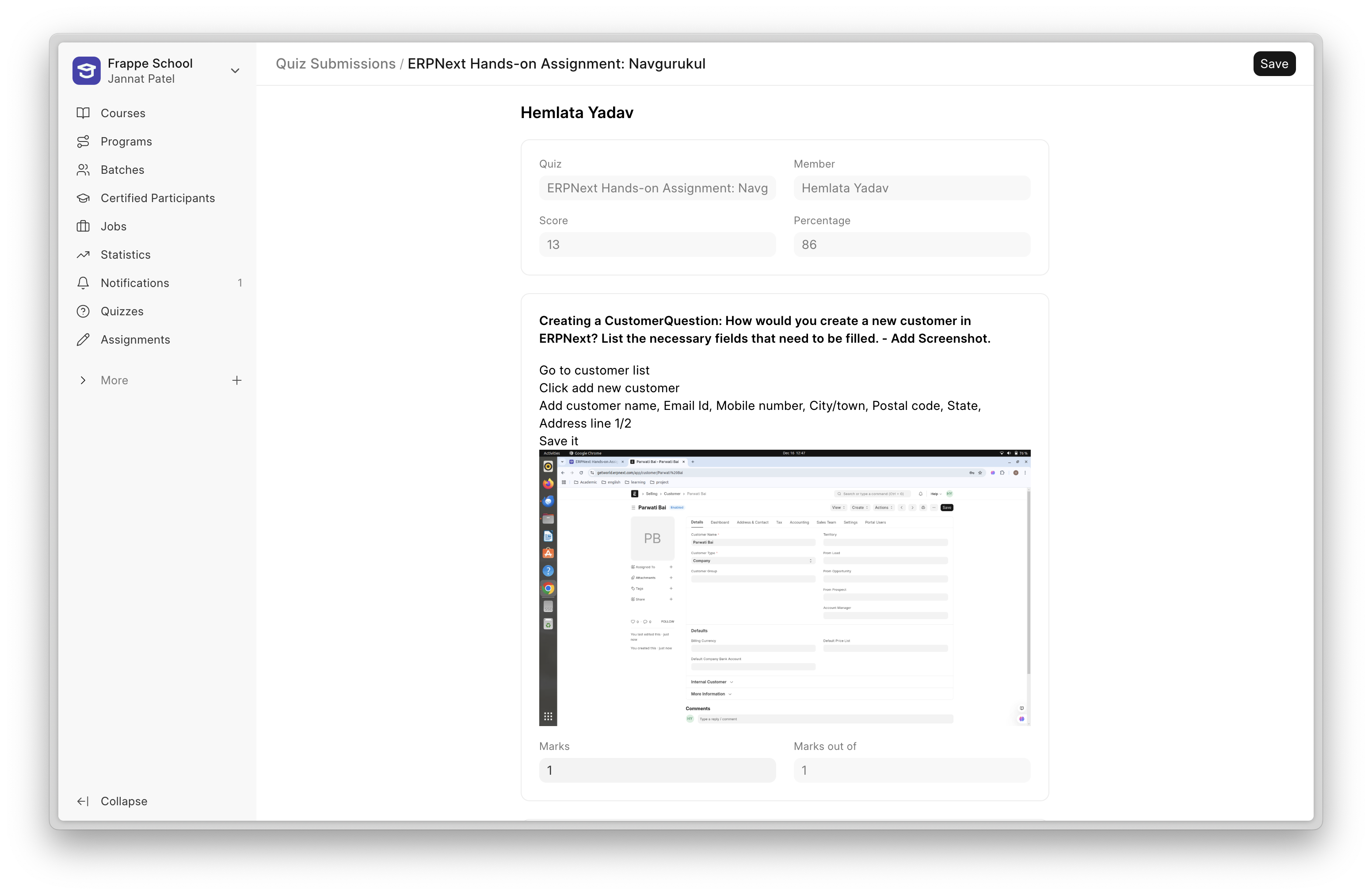The width and height of the screenshot is (1372, 895).
Task: Click the Notifications bell icon
Action: pos(83,283)
